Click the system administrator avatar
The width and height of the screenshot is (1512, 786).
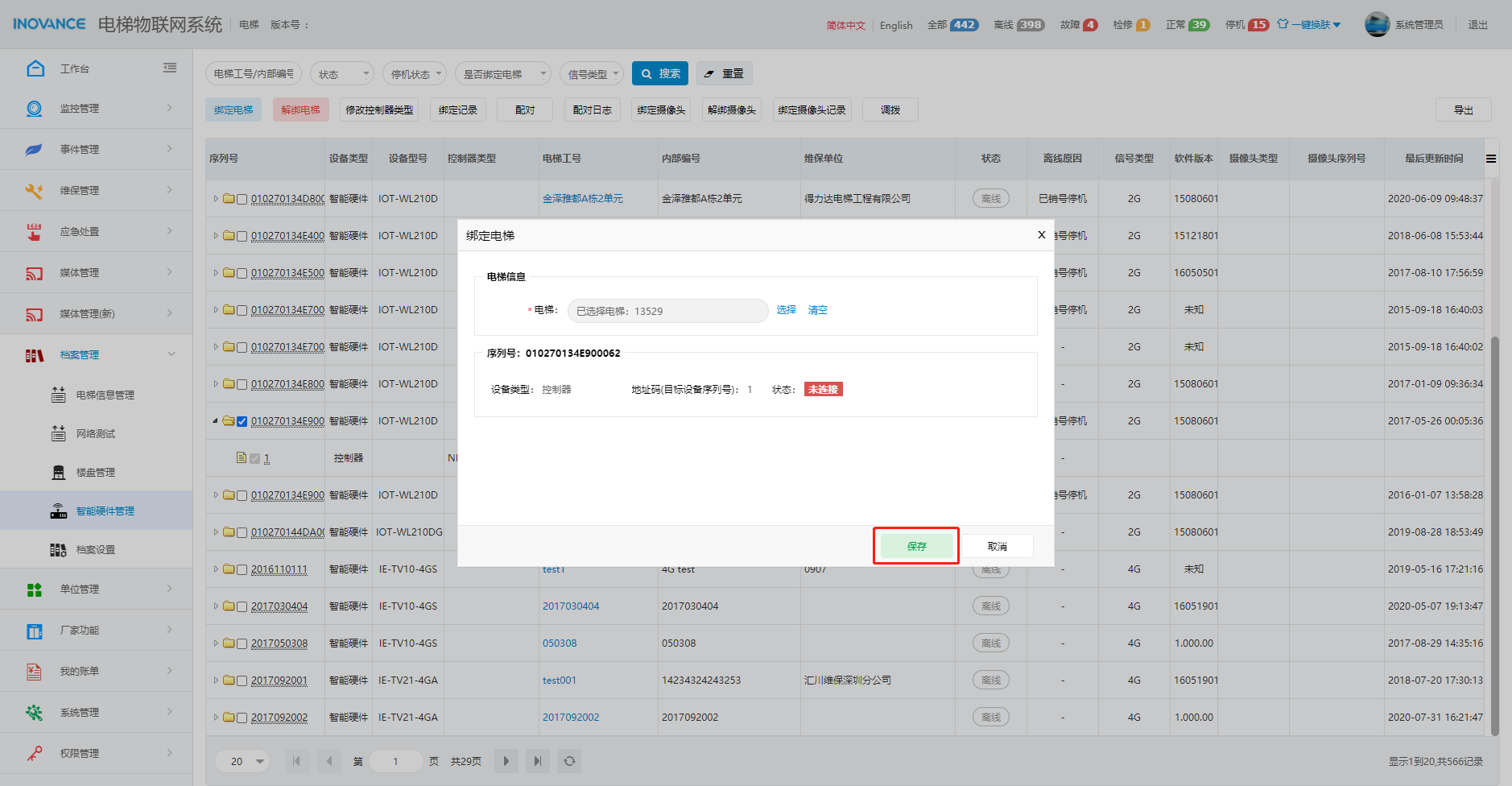[x=1377, y=24]
